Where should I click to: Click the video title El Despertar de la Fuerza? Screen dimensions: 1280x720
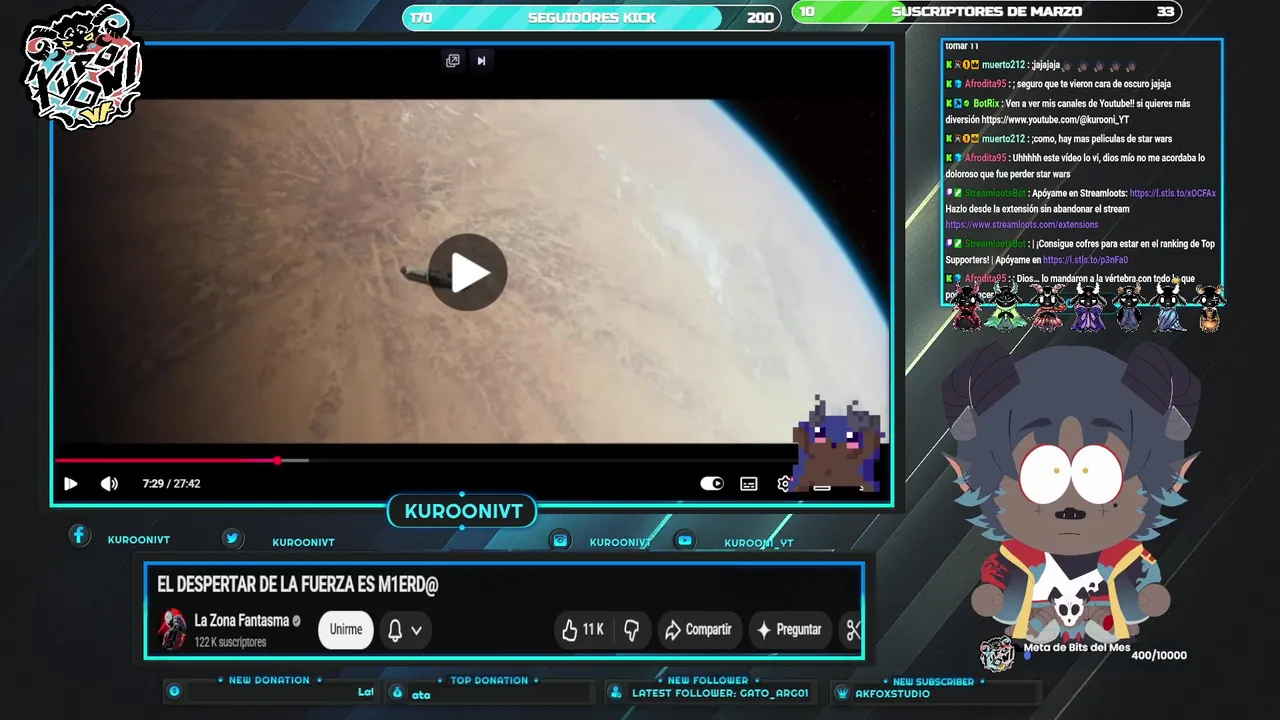298,585
